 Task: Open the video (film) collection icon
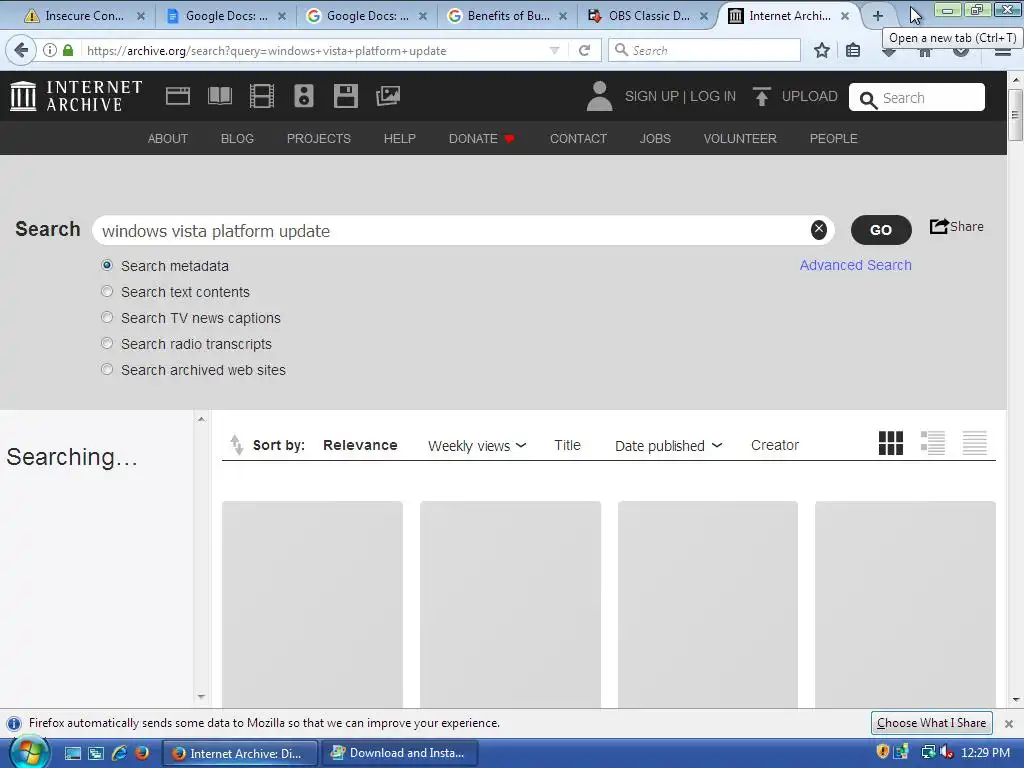tap(262, 96)
